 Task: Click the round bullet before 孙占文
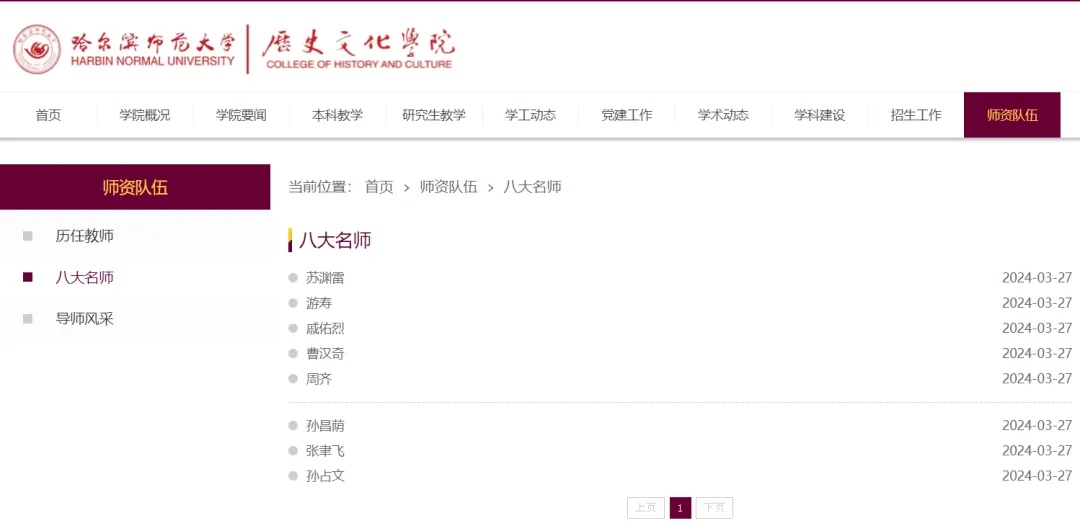click(x=293, y=476)
